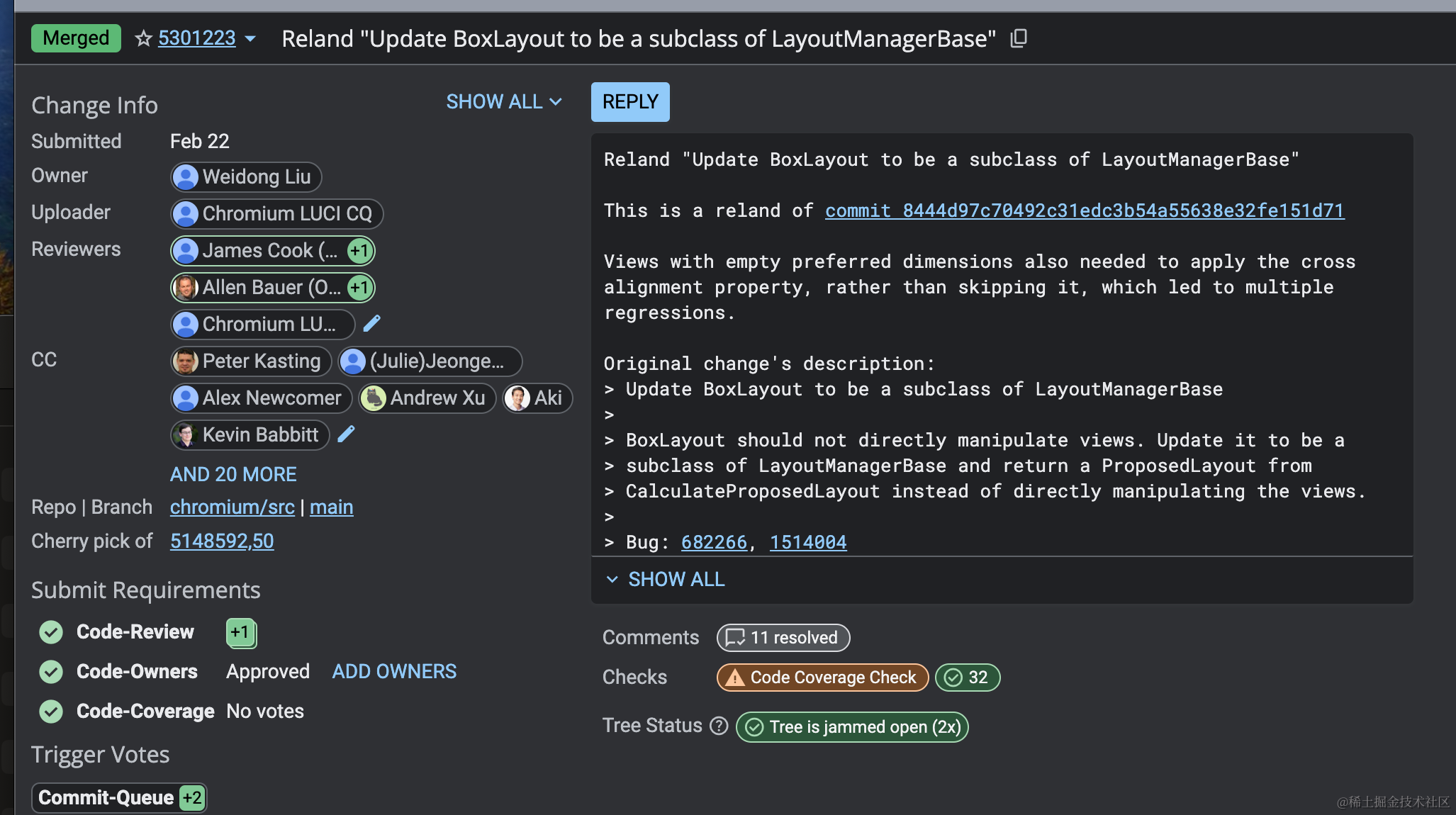Open the 32 successful checks chip
Image resolution: width=1456 pixels, height=815 pixels.
(968, 678)
